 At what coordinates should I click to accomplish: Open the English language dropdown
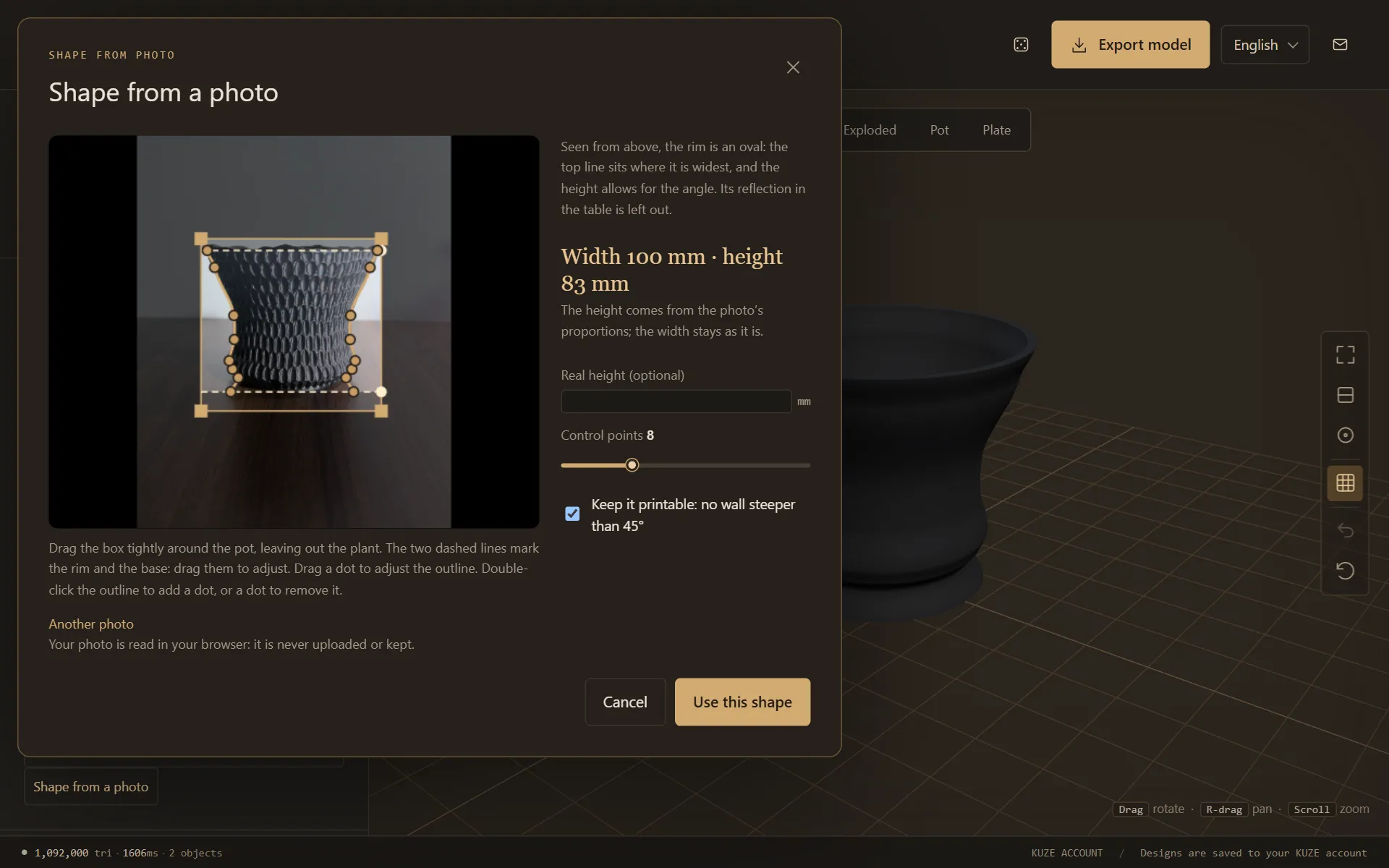1265,45
